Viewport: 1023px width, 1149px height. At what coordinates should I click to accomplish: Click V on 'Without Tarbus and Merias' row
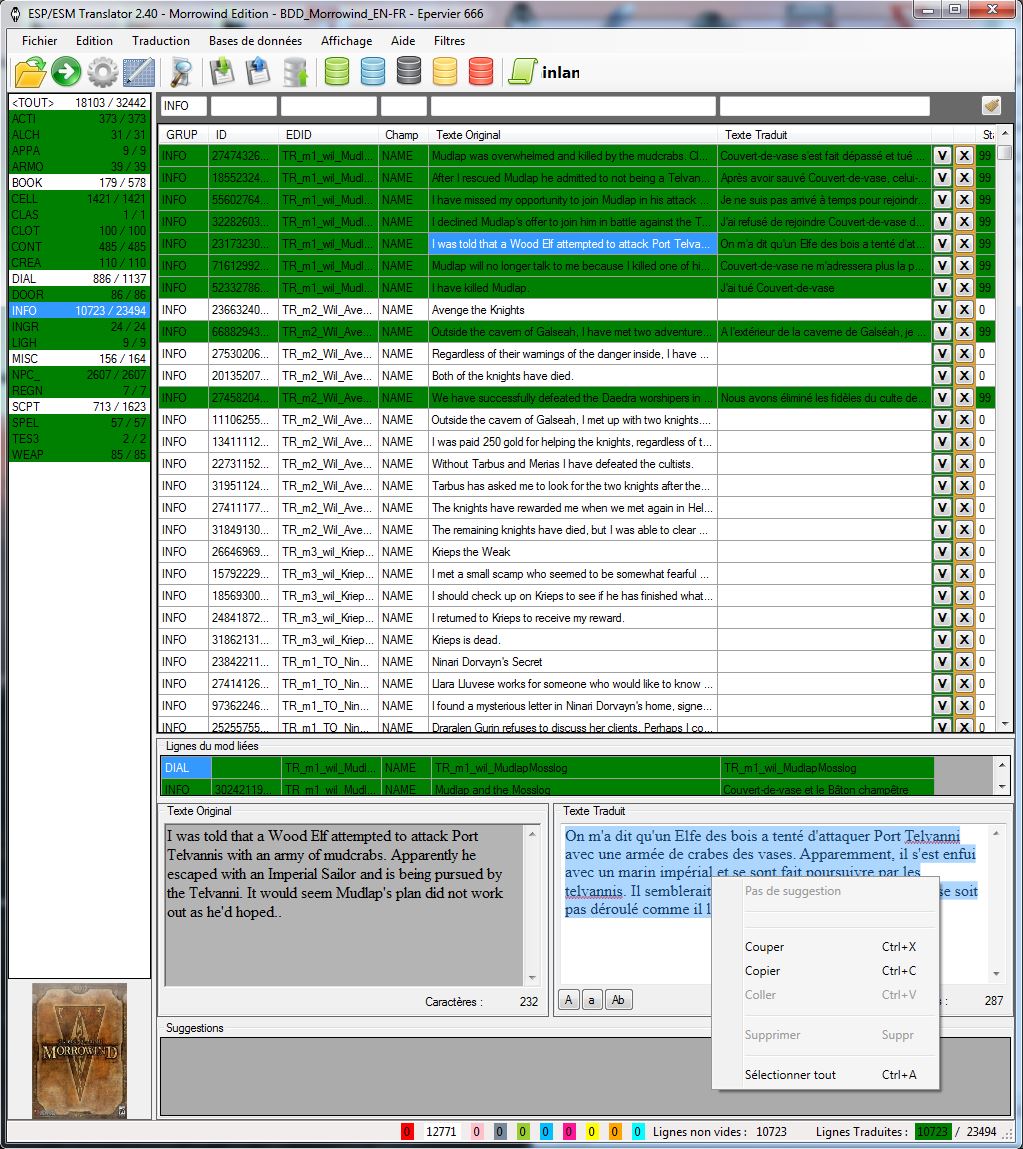tap(942, 464)
